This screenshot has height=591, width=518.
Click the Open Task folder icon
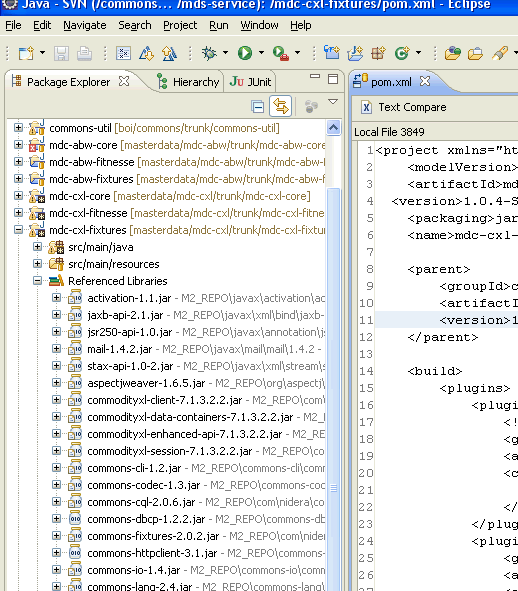(475, 54)
